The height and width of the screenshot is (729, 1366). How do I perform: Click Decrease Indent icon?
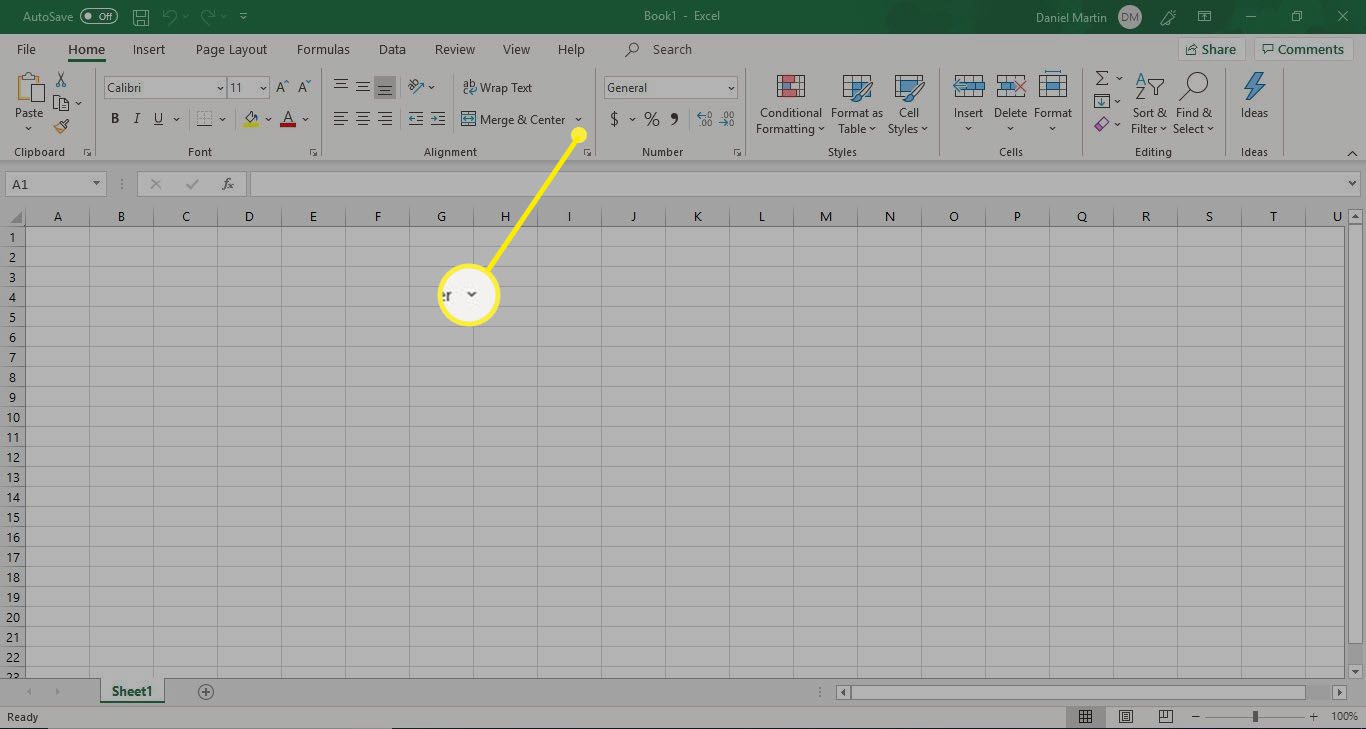pyautogui.click(x=416, y=119)
